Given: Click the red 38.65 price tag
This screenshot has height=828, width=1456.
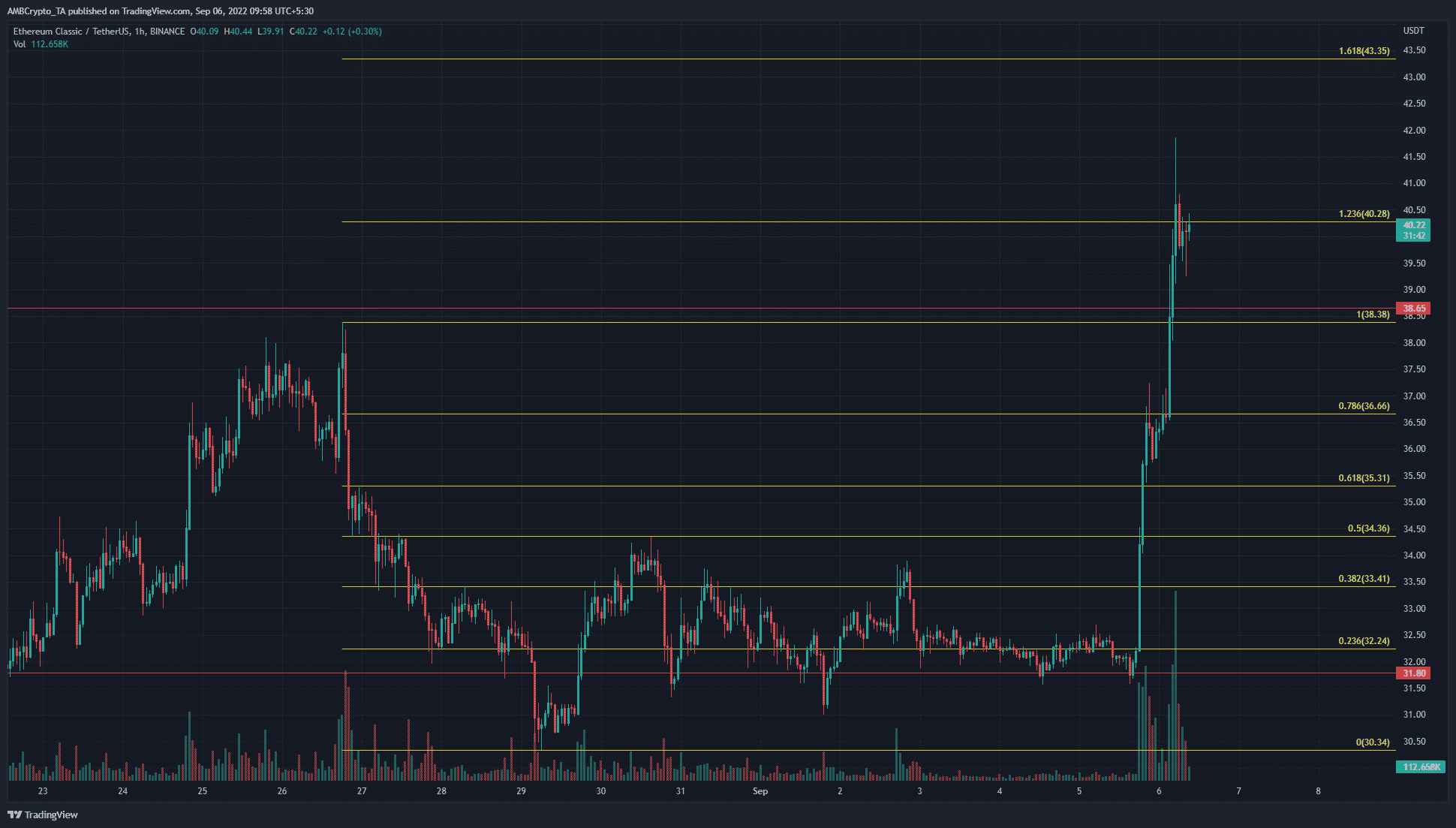Looking at the screenshot, I should pyautogui.click(x=1413, y=309).
